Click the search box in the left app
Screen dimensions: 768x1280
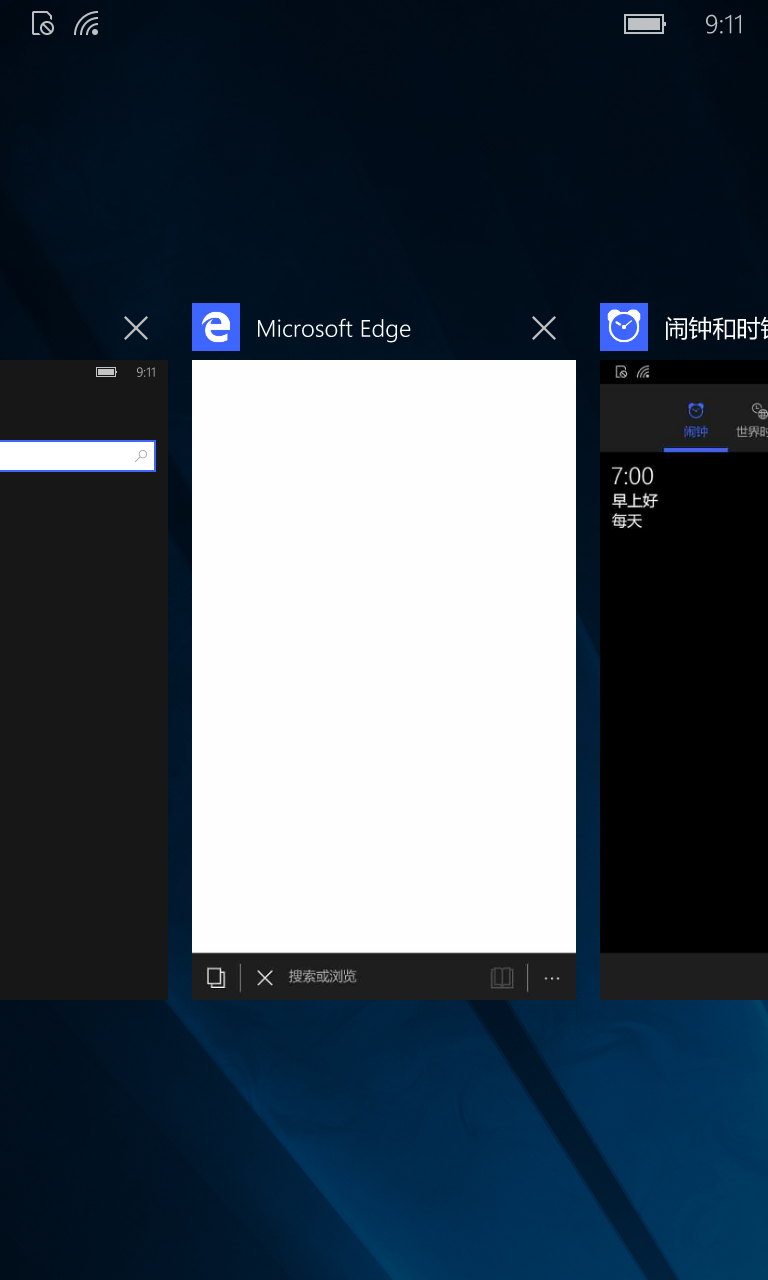[x=77, y=456]
